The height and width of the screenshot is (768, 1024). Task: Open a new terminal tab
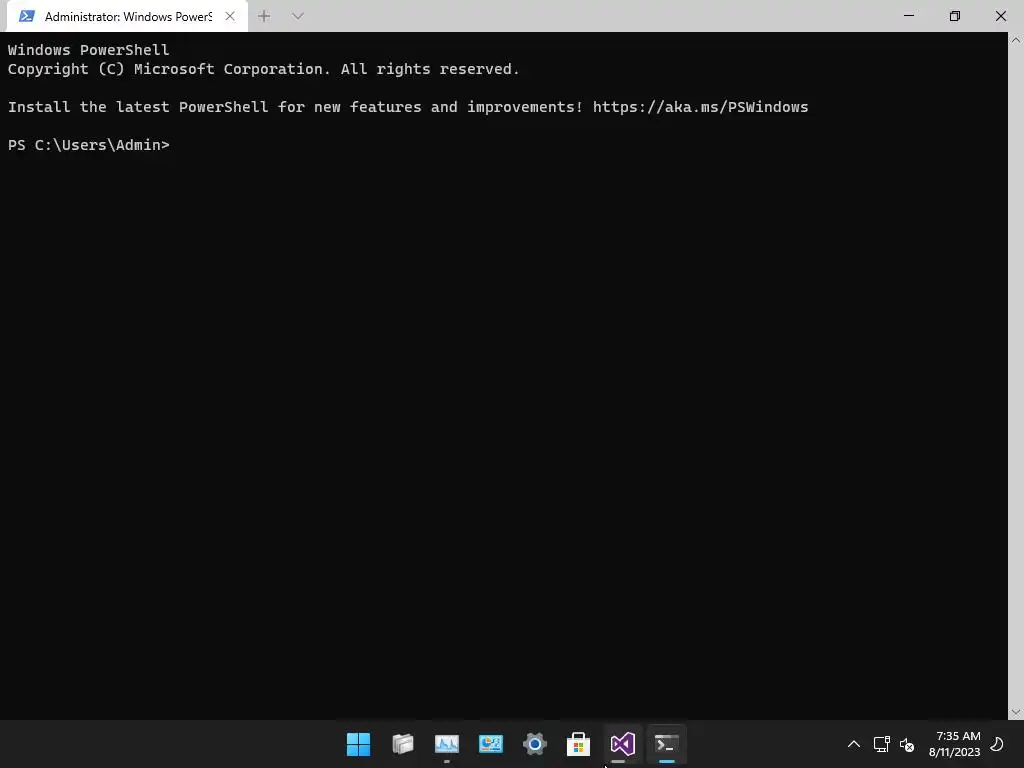[264, 16]
